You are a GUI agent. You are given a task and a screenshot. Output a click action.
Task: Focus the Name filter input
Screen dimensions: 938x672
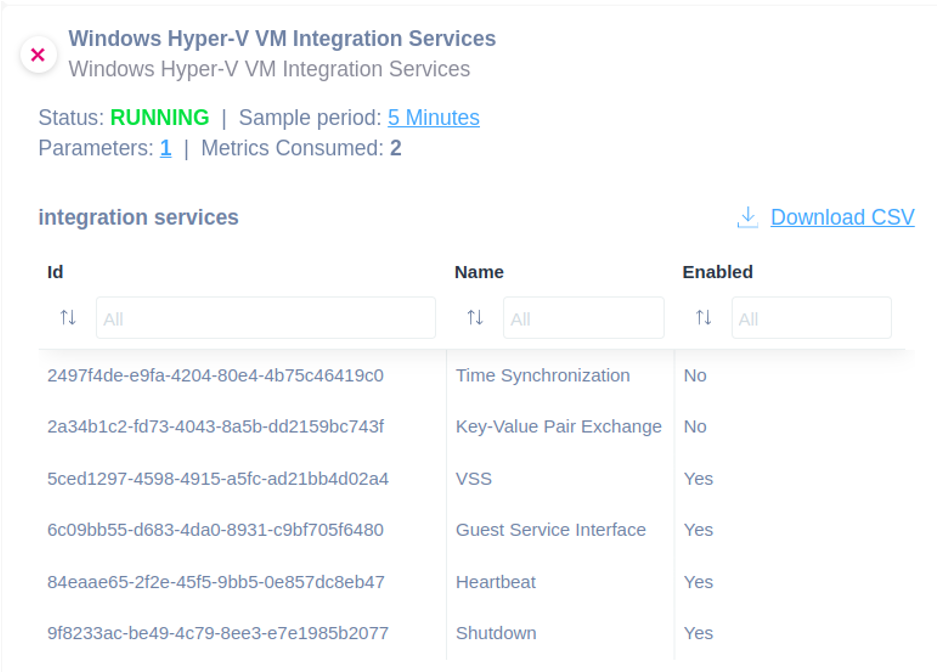(583, 318)
